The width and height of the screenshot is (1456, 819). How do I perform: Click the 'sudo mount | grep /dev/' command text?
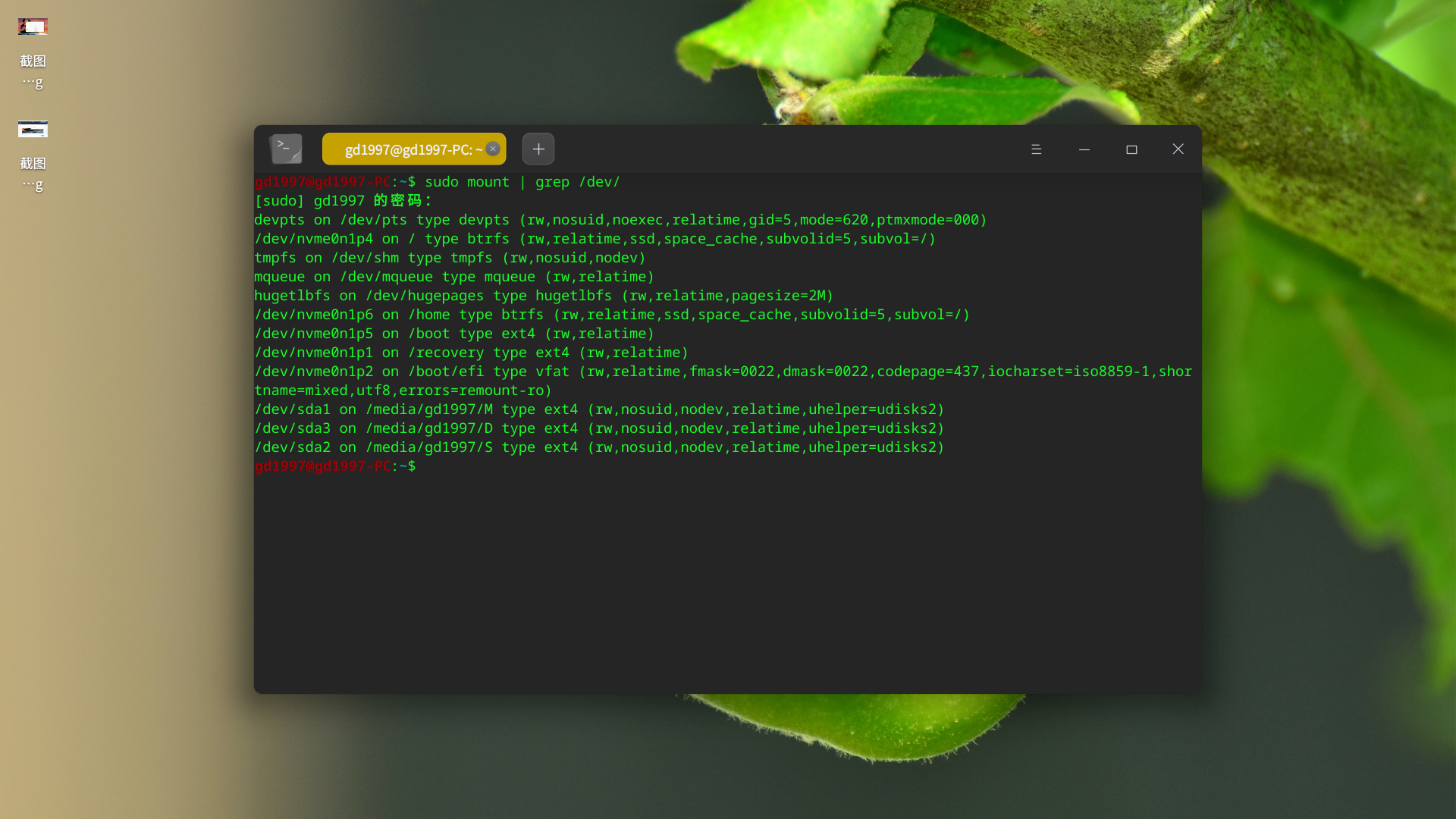[x=522, y=182]
